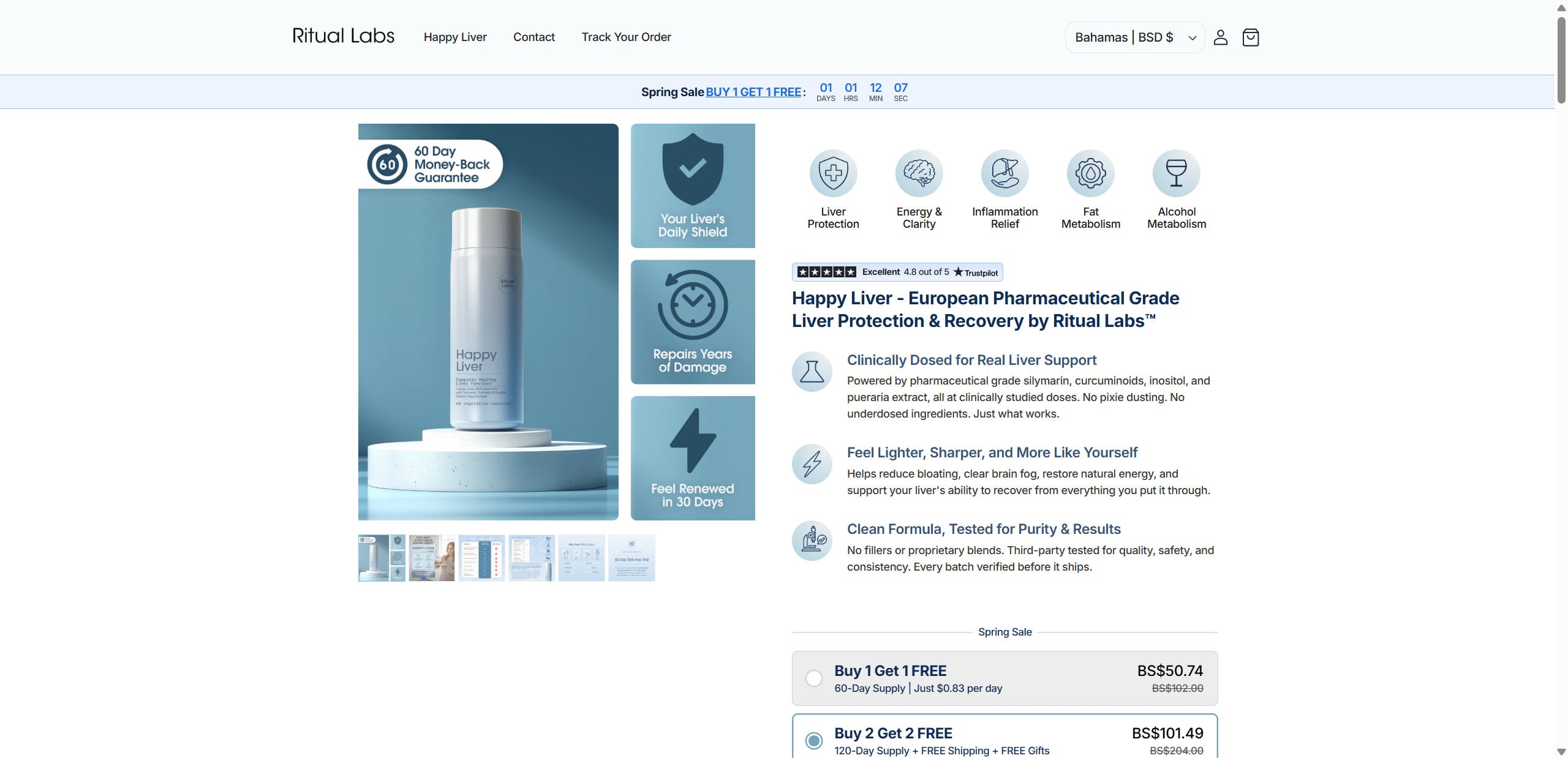Click the BS$101.49 price text
Screen dimensions: 1568x758
1167,733
